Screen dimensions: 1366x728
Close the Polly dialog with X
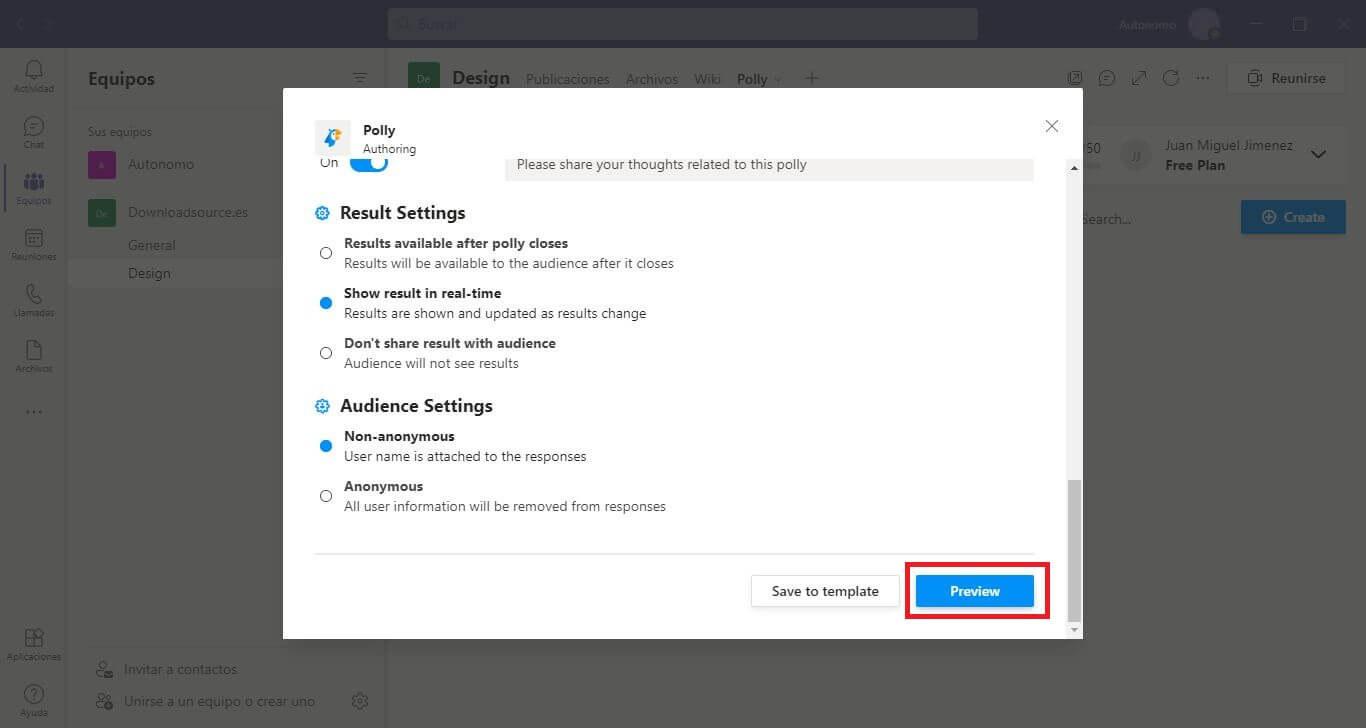1051,126
